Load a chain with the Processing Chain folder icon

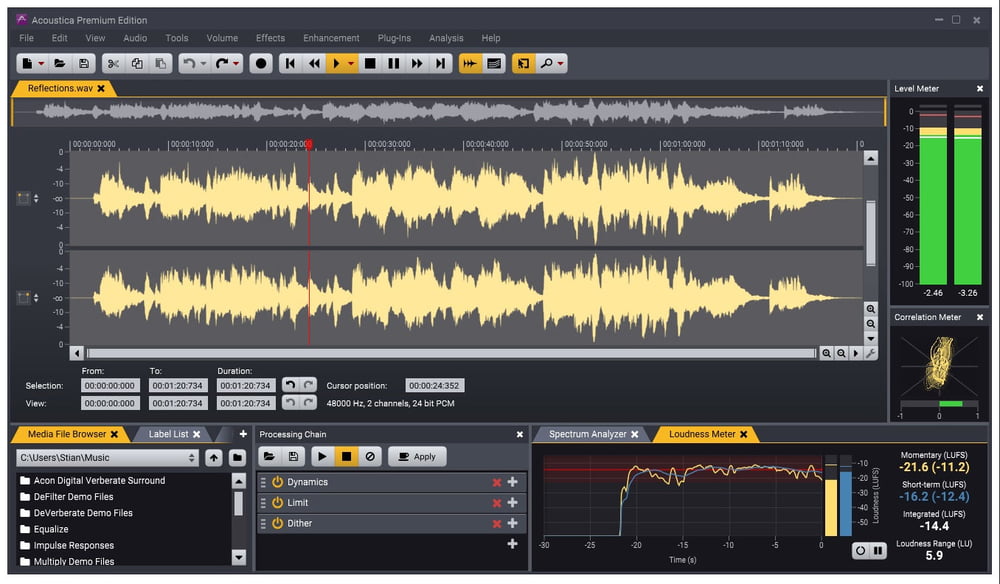click(x=269, y=456)
